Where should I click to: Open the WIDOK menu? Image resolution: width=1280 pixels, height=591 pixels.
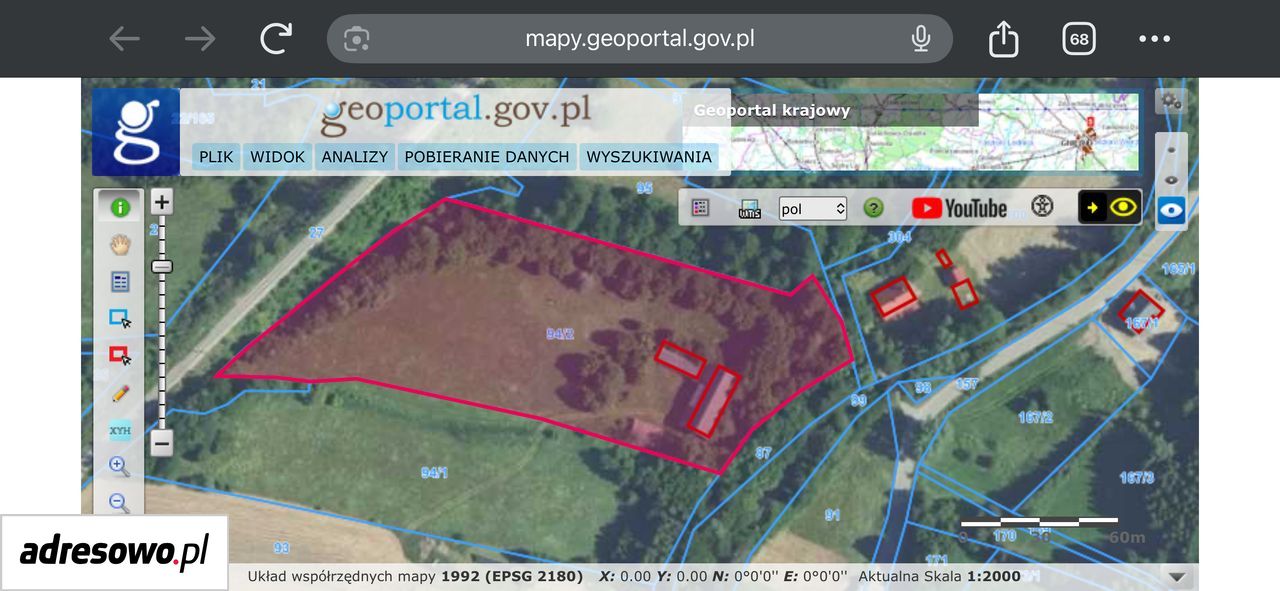click(x=277, y=157)
